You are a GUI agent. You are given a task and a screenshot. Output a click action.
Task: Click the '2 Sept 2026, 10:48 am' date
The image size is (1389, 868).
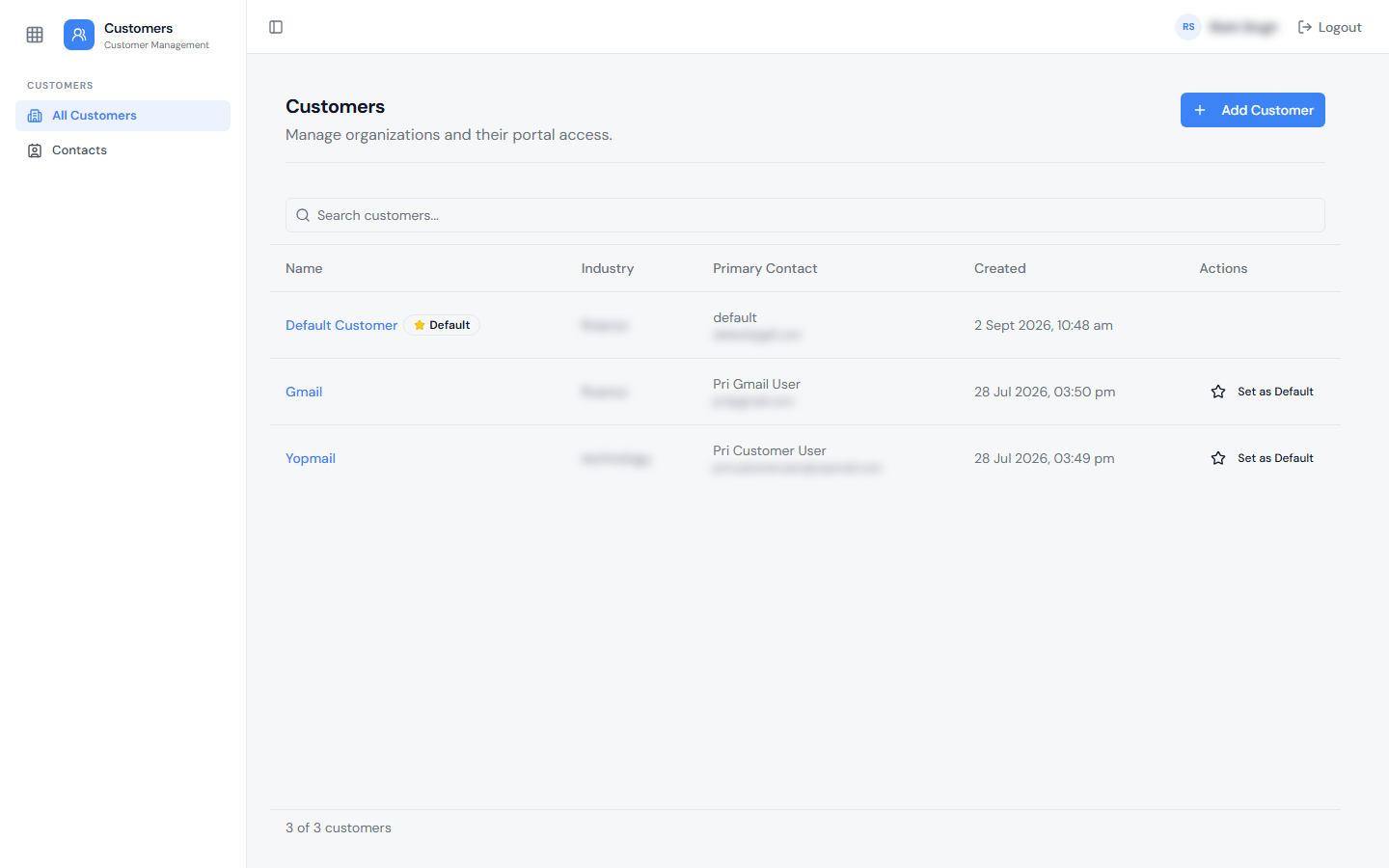[1044, 325]
